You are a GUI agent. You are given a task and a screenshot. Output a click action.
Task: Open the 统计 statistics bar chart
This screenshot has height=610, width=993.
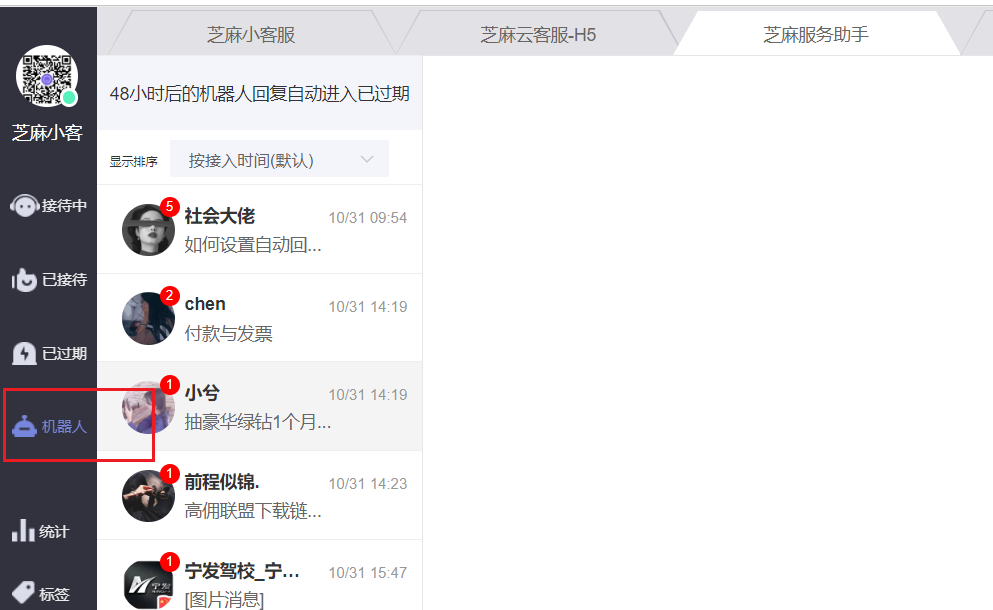tap(39, 531)
